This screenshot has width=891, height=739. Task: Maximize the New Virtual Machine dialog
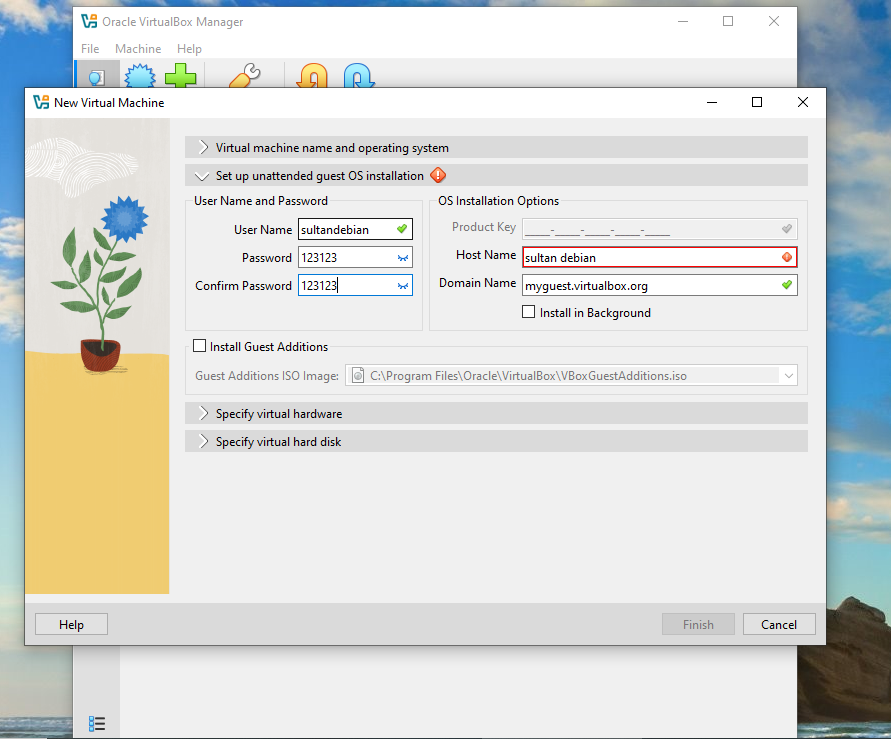(757, 102)
